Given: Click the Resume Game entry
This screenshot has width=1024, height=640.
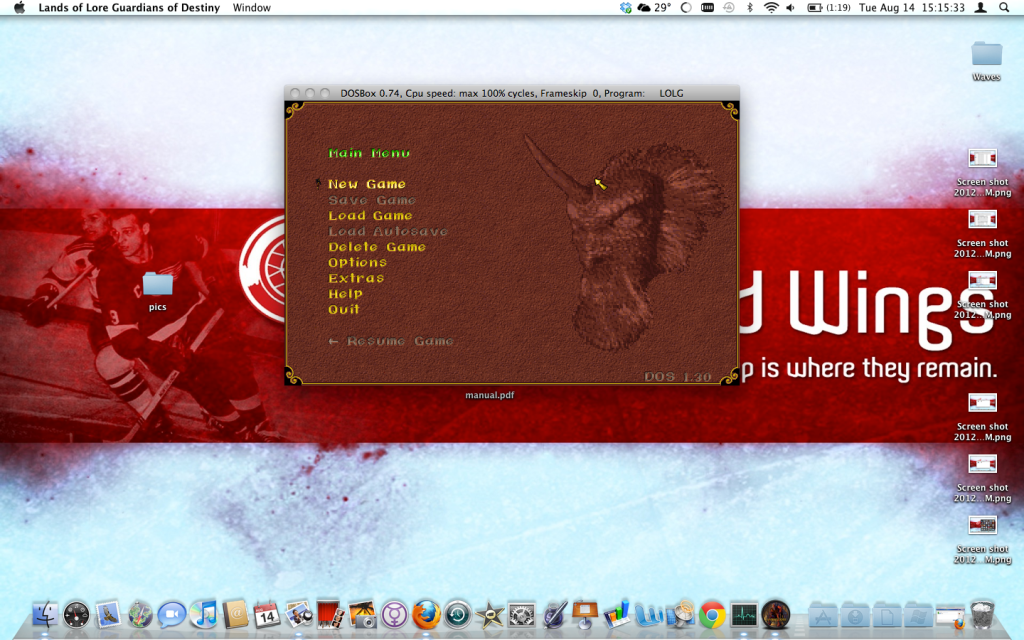Looking at the screenshot, I should pos(391,341).
